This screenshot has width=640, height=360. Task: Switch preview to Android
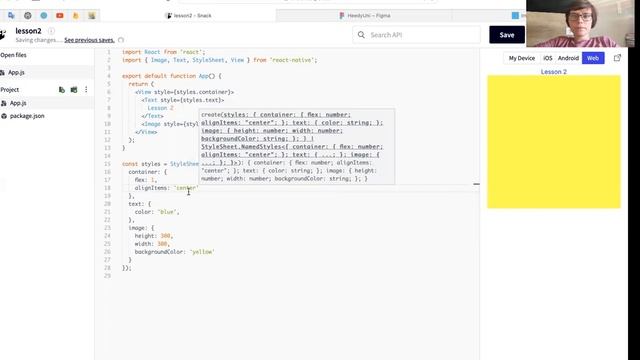[x=568, y=58]
